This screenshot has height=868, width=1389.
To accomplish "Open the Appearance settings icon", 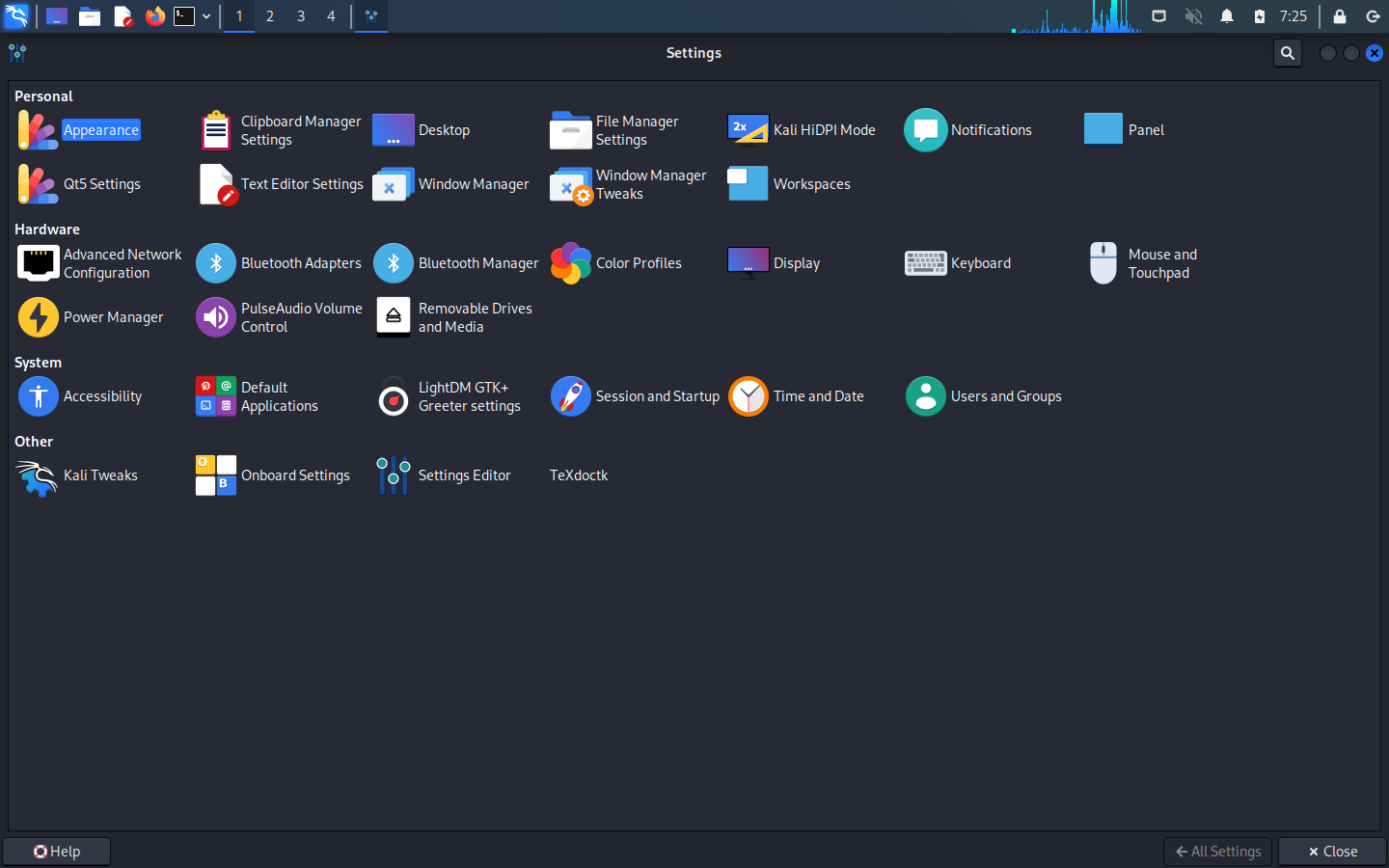I will [x=39, y=130].
